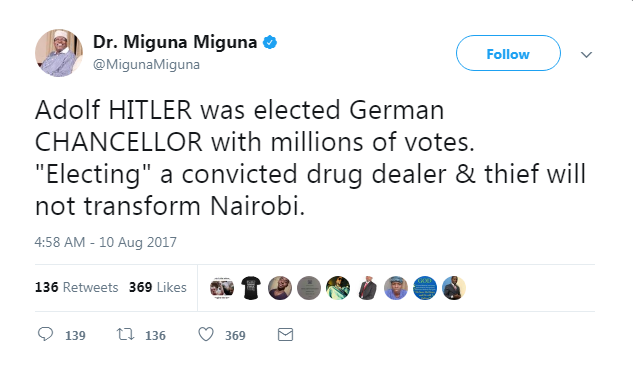633x373 pixels.
Task: Click the man in suit avatar at the end of the row
Action: (454, 288)
